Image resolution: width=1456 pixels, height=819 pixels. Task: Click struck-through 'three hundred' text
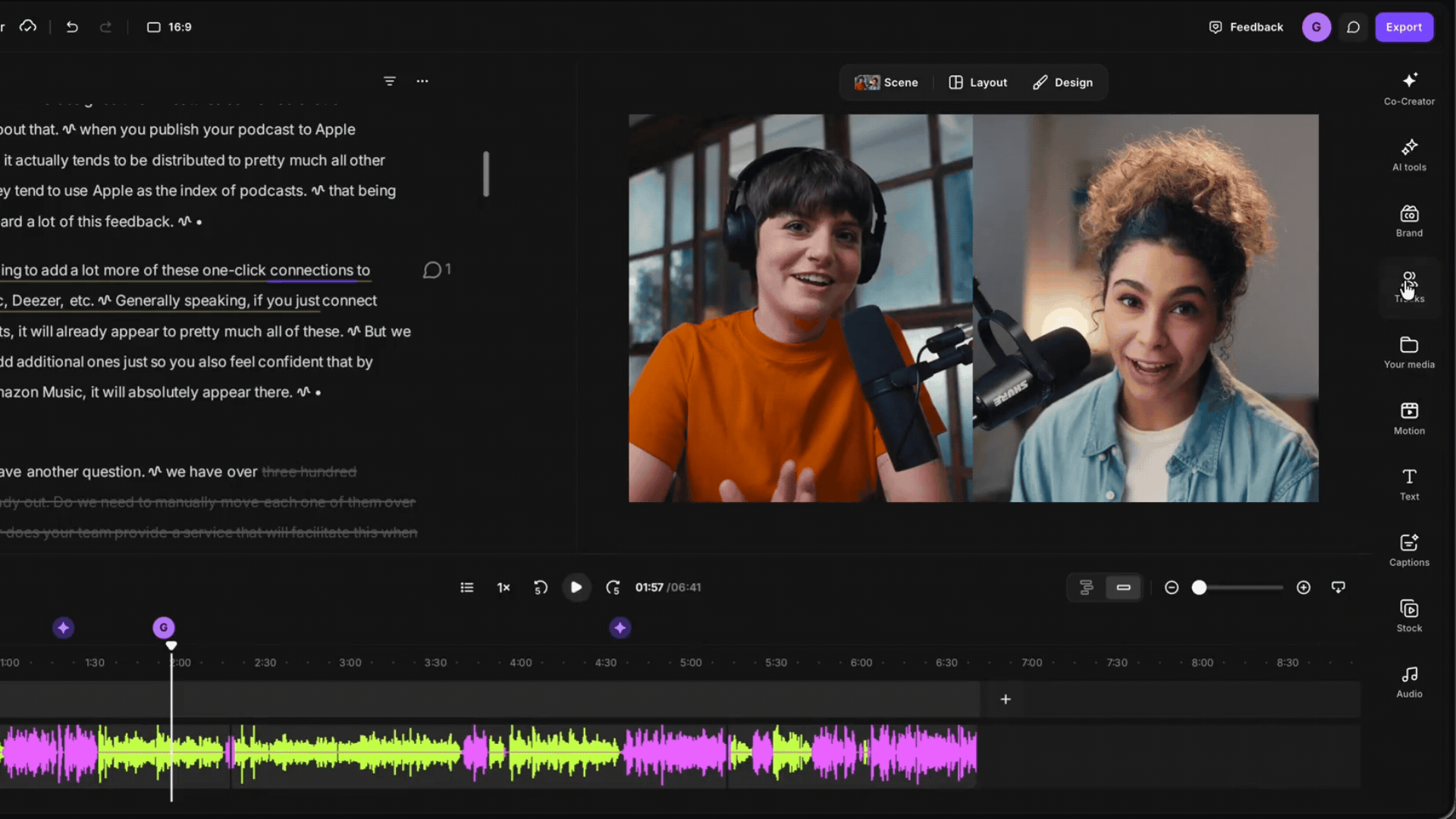tap(309, 472)
